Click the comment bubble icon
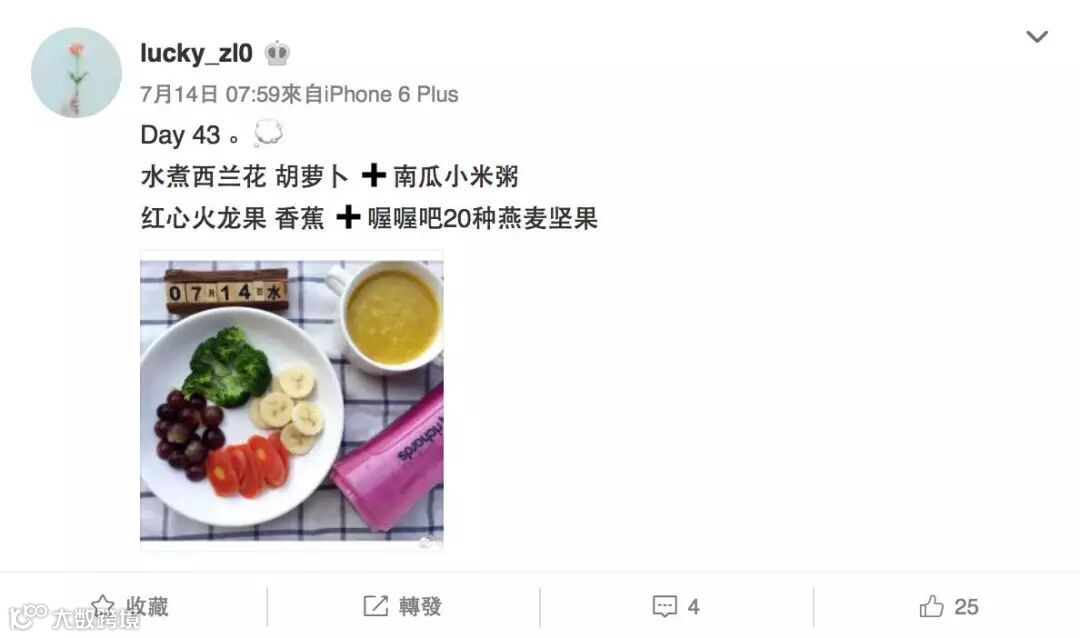 (x=665, y=606)
